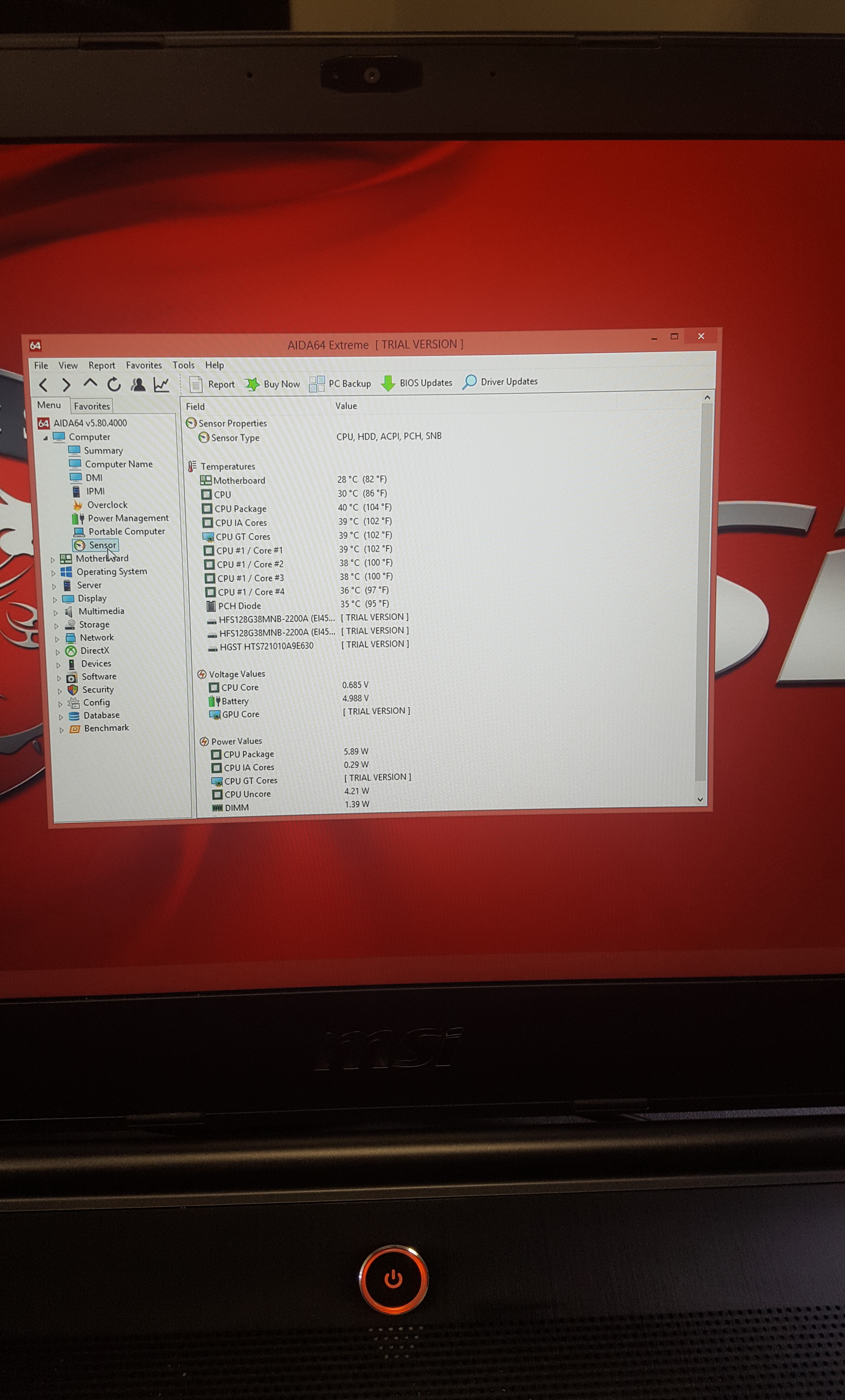This screenshot has width=845, height=1400.
Task: Select the Motherboard temperature row
Action: (294, 480)
